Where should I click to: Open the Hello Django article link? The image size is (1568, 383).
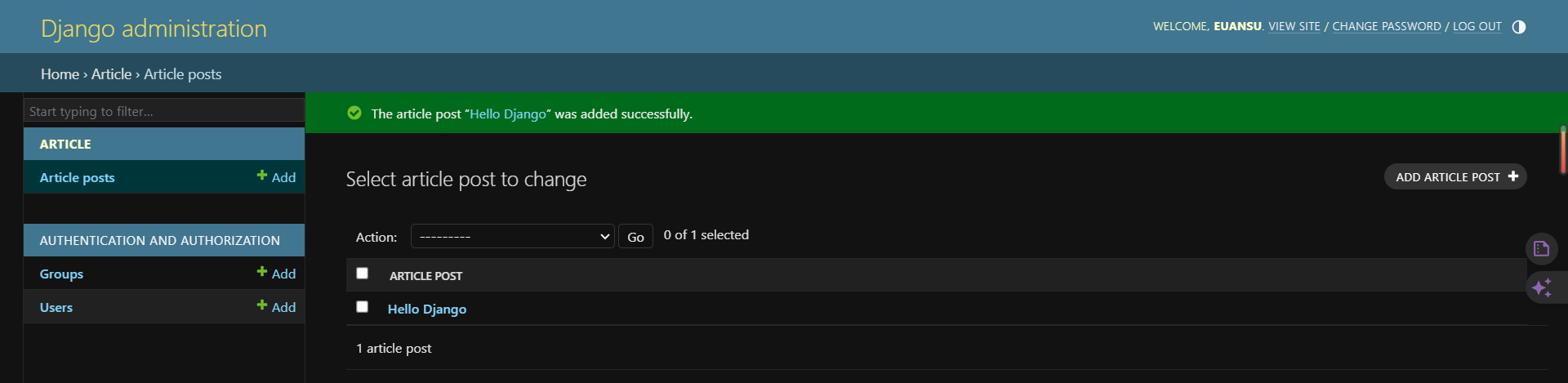427,309
